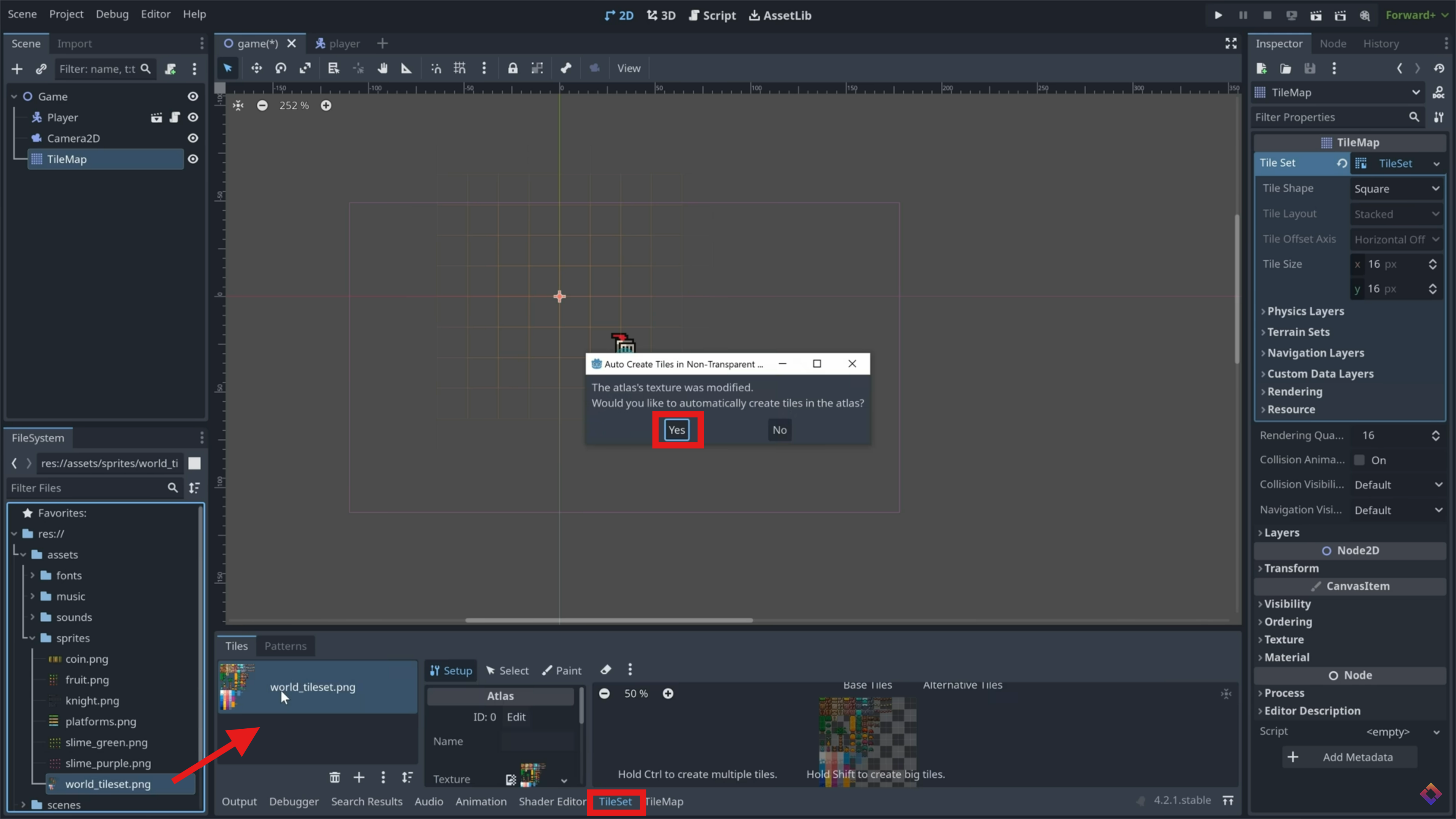Screen dimensions: 1456x819
Task: Click Yes in the auto create dialog
Action: click(676, 430)
